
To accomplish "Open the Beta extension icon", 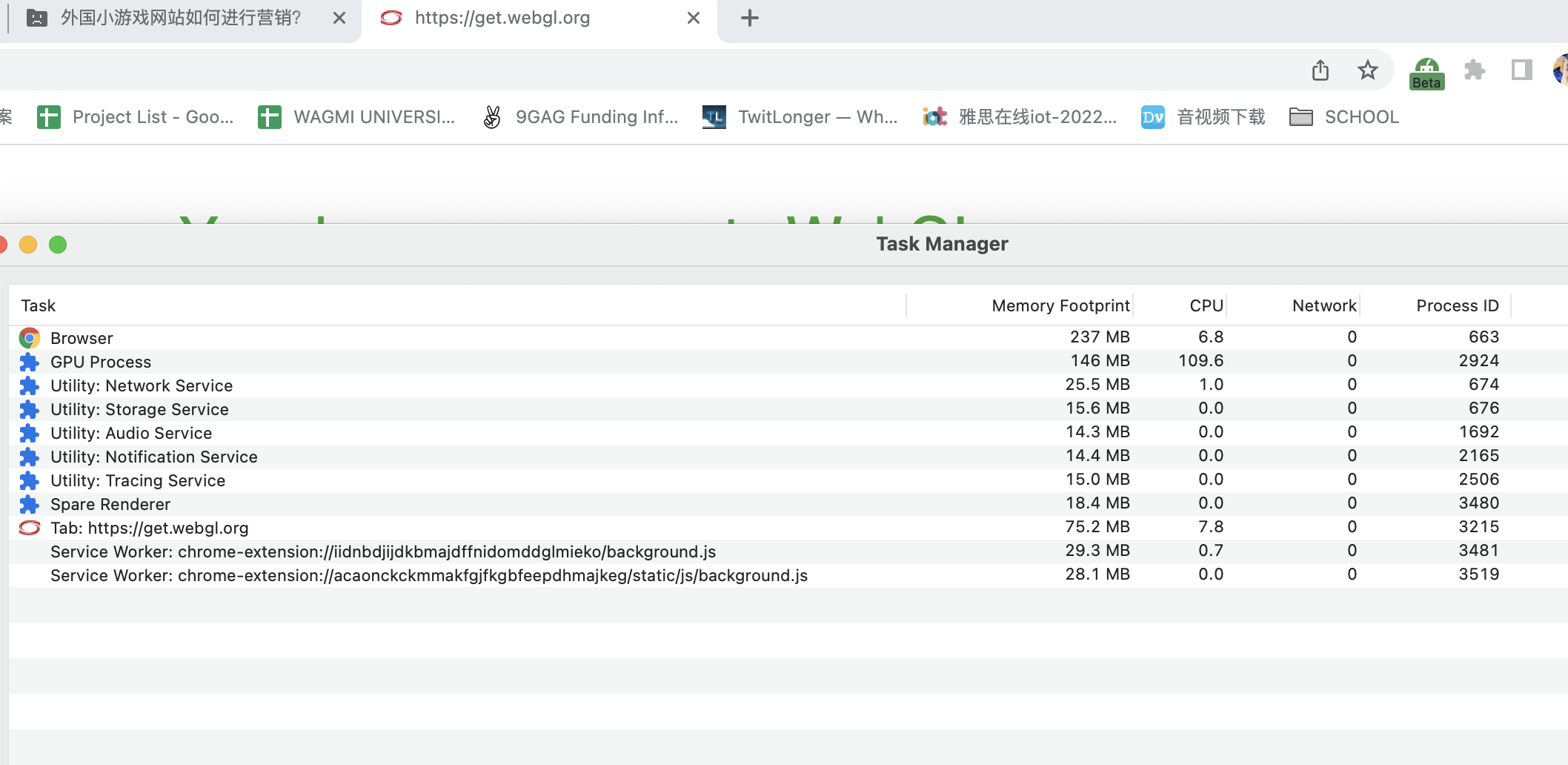I will 1426,73.
